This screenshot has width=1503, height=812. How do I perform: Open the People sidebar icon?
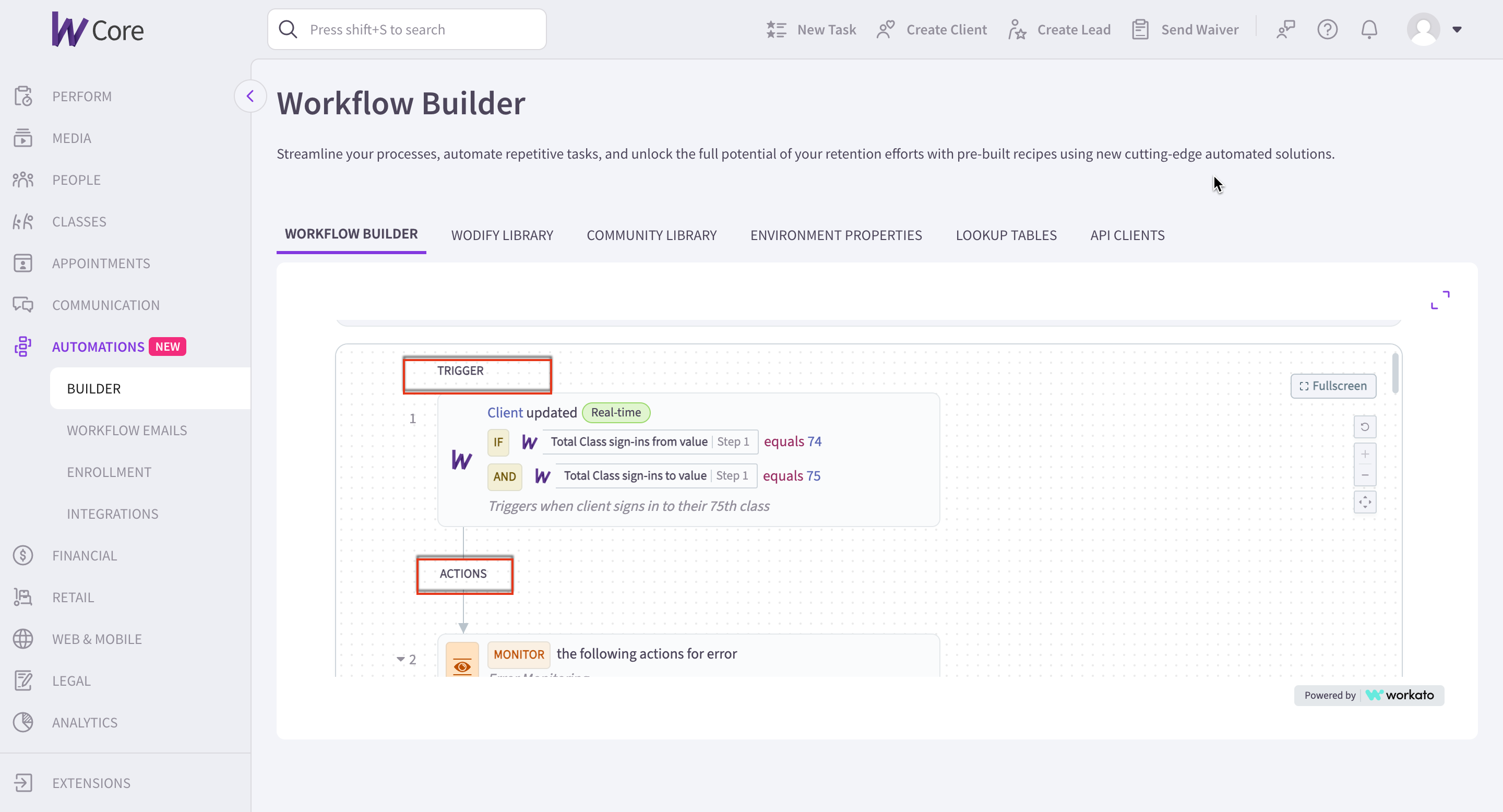[23, 180]
